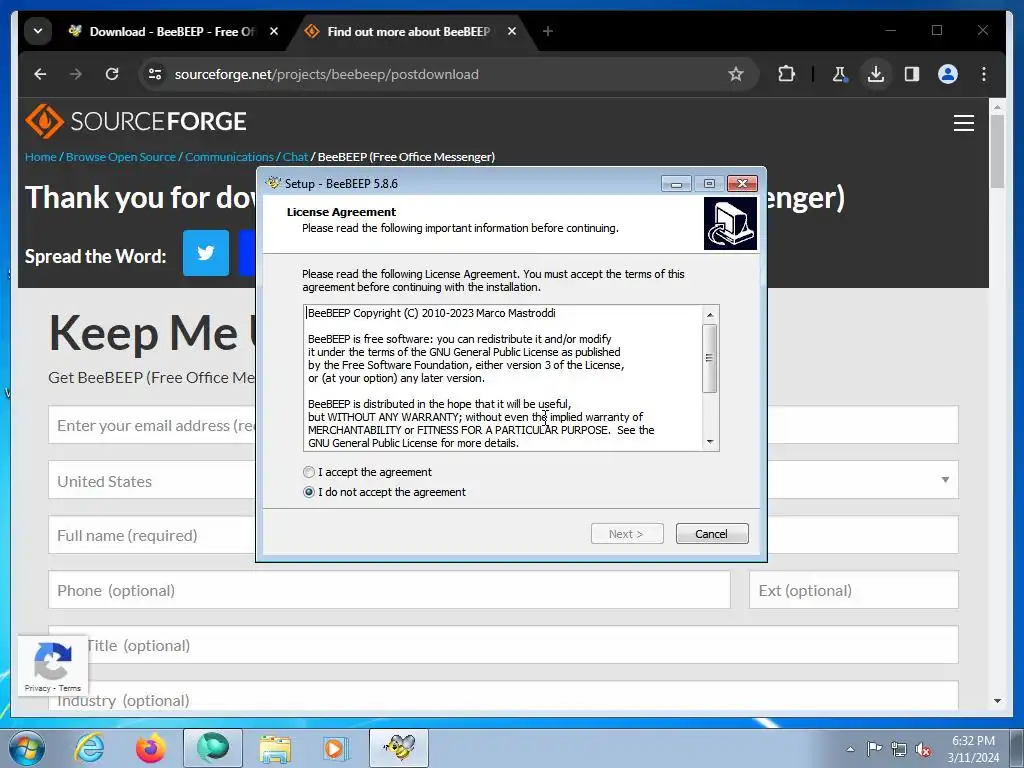Open Chrome extensions puzzle icon
This screenshot has width=1024, height=768.
tap(786, 74)
